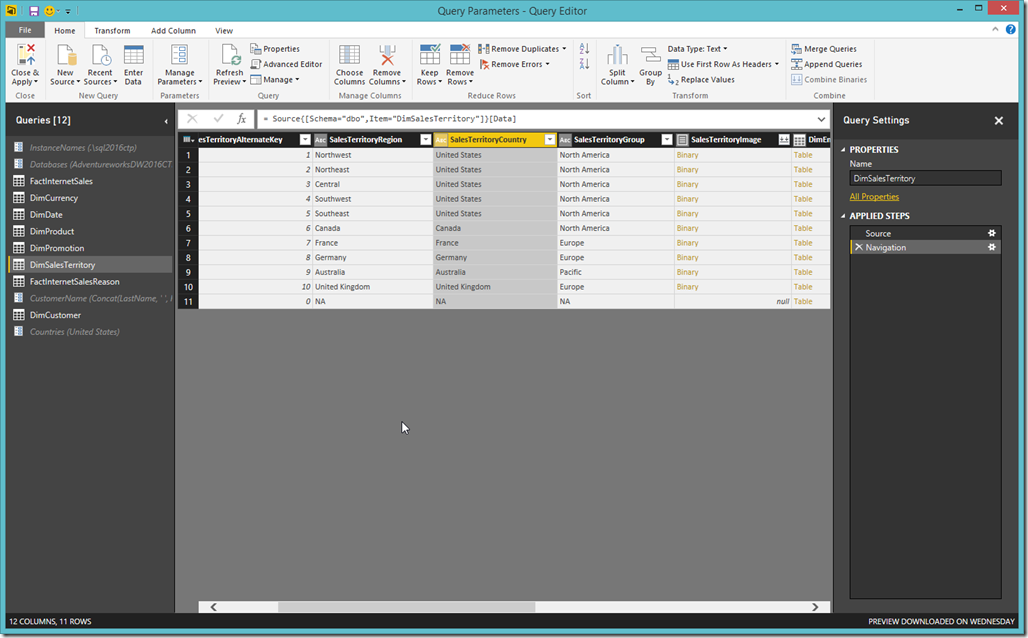Switch to the Add Column tab
This screenshot has width=1028, height=638.
[173, 31]
